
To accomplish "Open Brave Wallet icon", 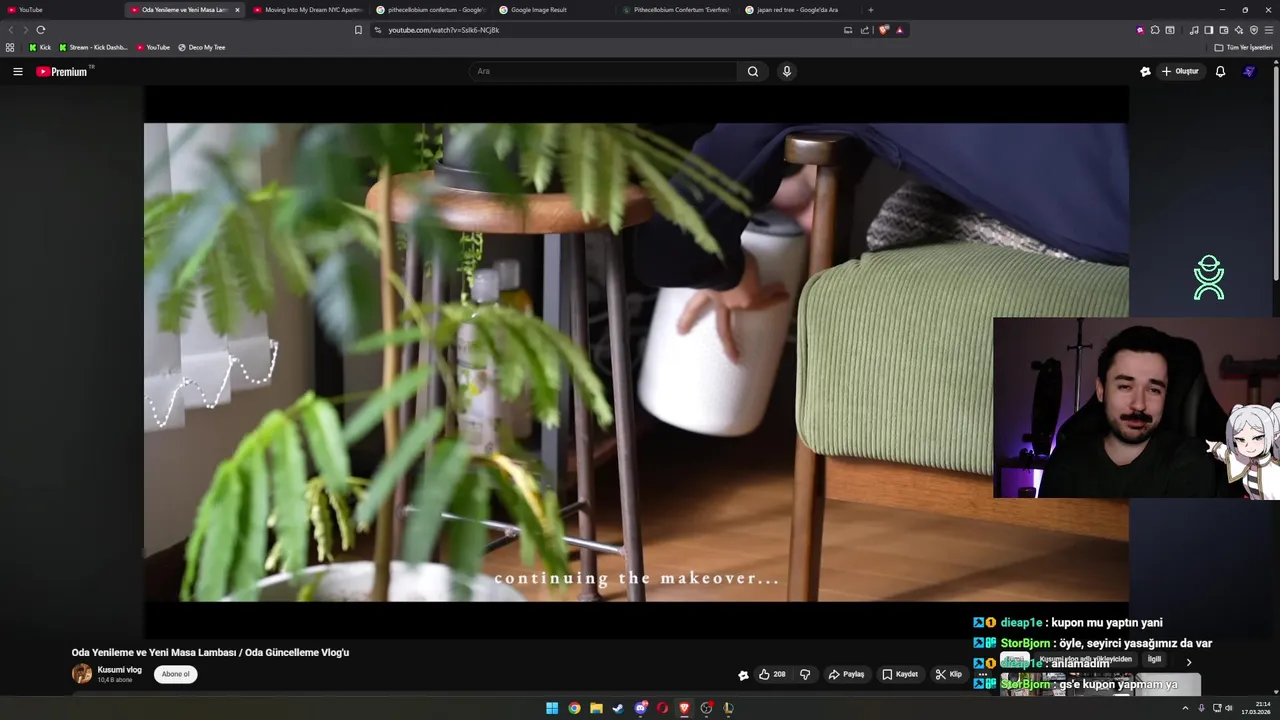I will pos(1223,30).
